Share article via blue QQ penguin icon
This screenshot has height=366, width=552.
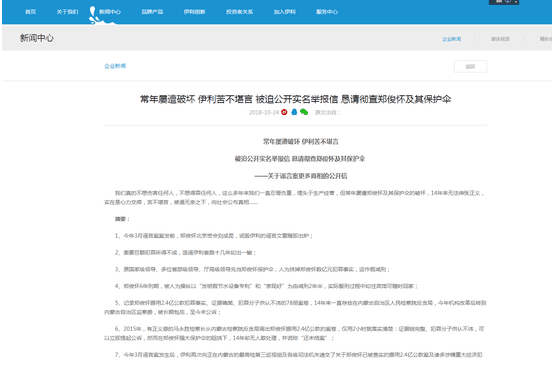point(294,112)
